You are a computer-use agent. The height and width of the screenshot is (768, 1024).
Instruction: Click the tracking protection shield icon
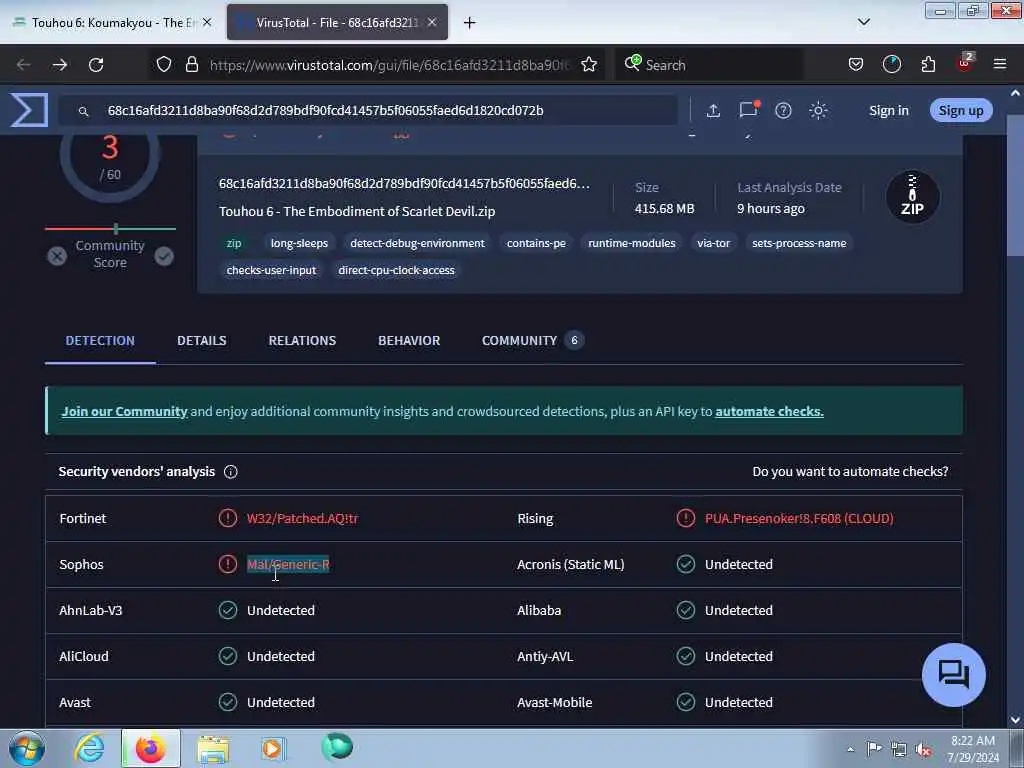coord(164,64)
